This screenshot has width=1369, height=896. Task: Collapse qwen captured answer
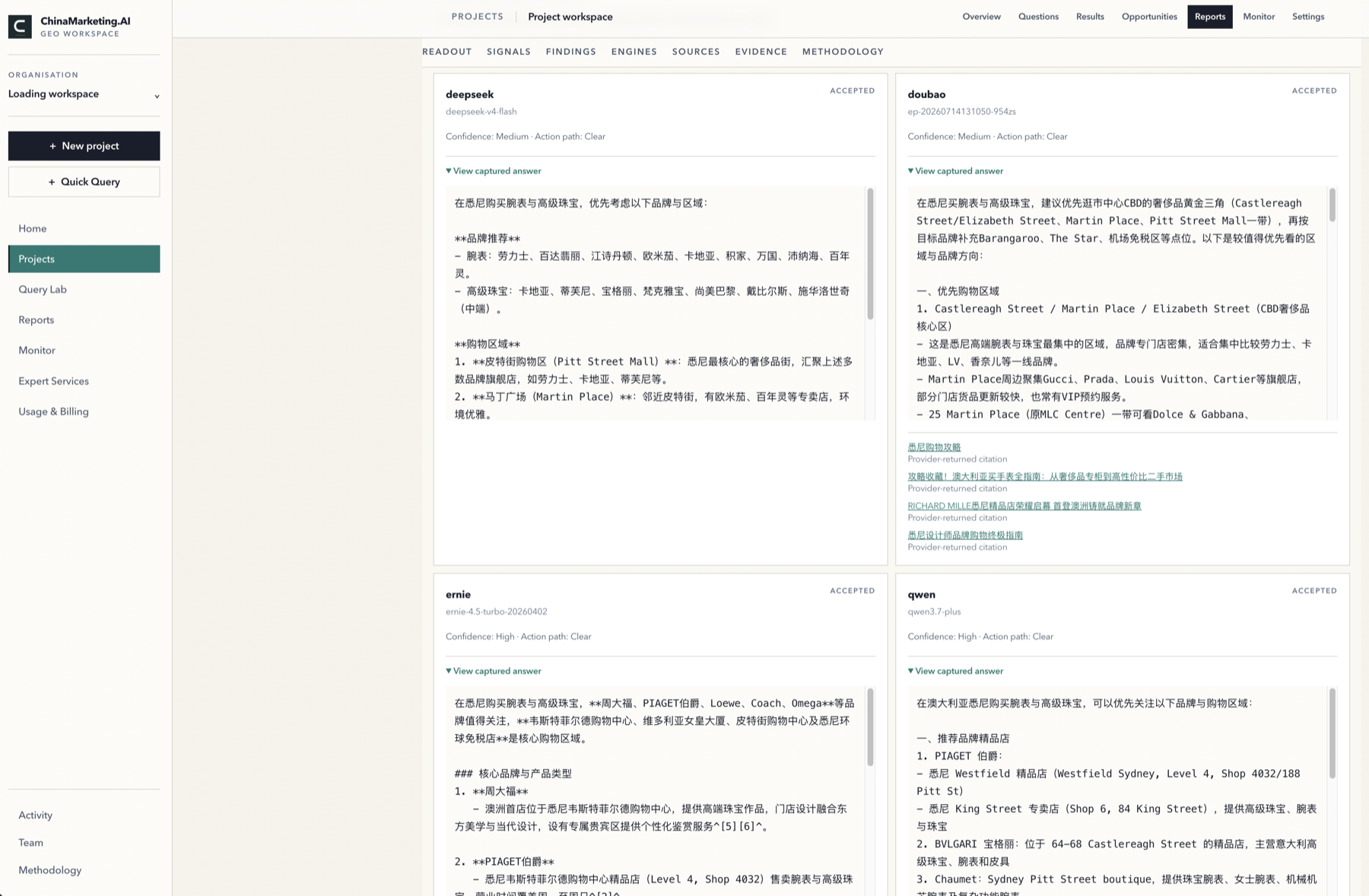(x=955, y=671)
